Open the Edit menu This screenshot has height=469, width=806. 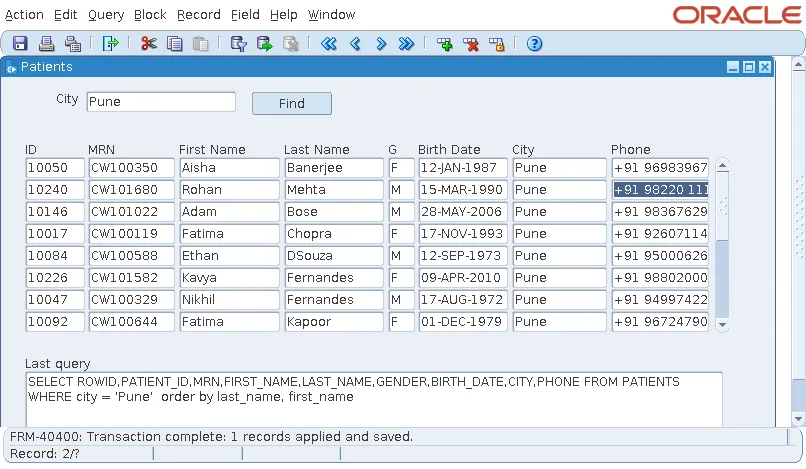click(66, 15)
